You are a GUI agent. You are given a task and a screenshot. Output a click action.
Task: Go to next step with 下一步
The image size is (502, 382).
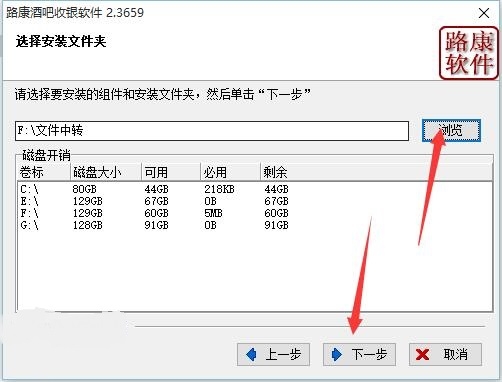pos(359,354)
